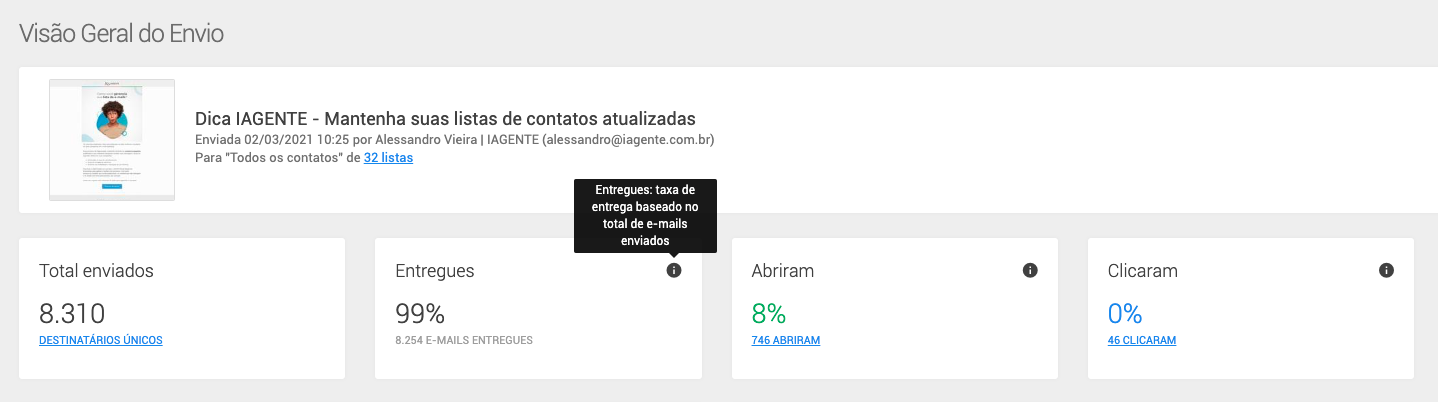
Task: Open the "746 ABRIRAM" link
Action: [785, 340]
